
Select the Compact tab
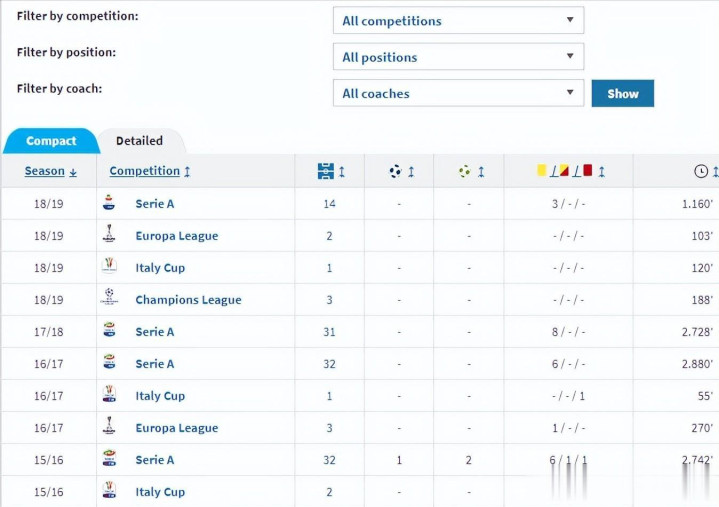51,141
